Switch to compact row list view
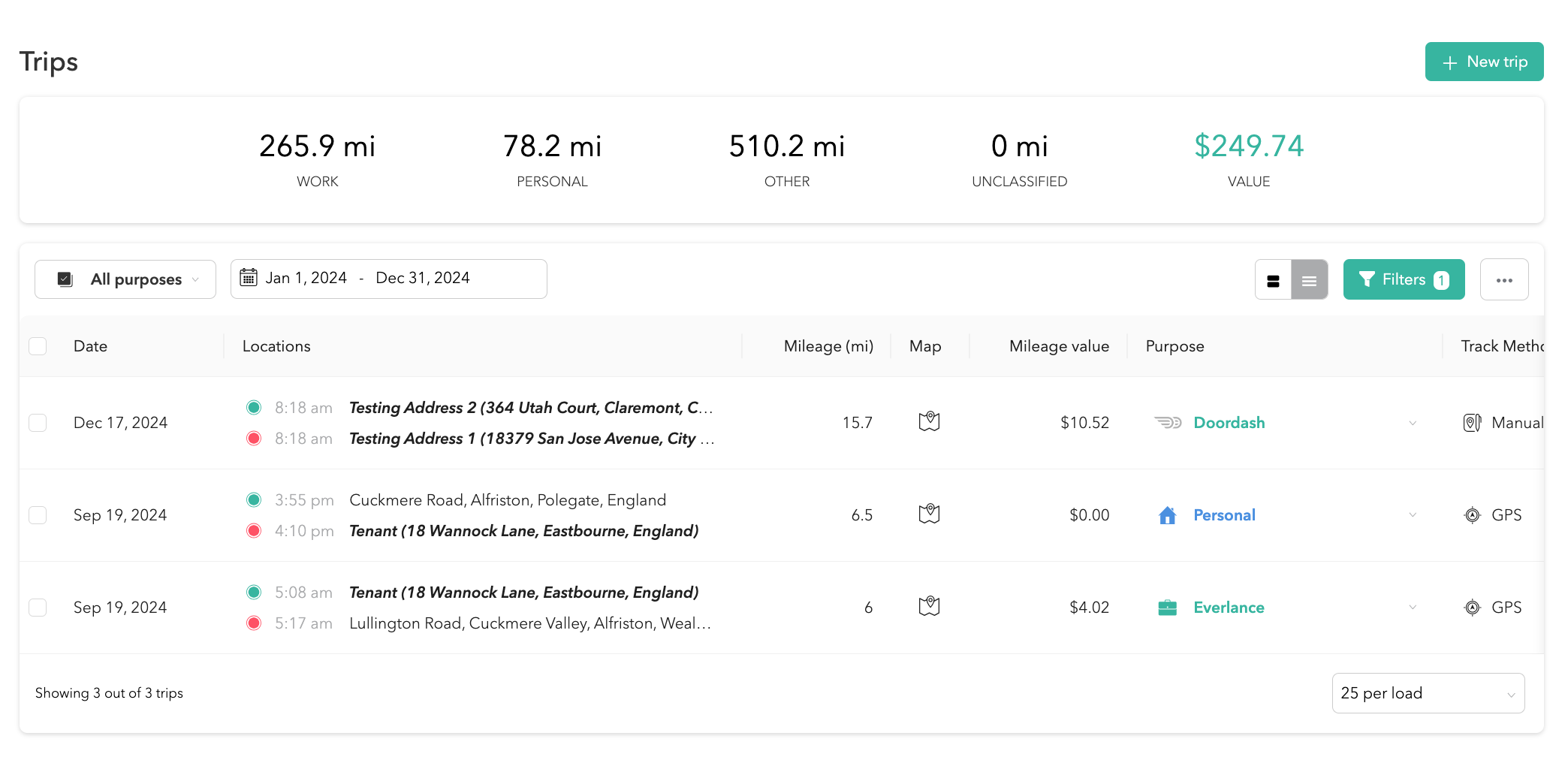1568x757 pixels. point(1309,280)
